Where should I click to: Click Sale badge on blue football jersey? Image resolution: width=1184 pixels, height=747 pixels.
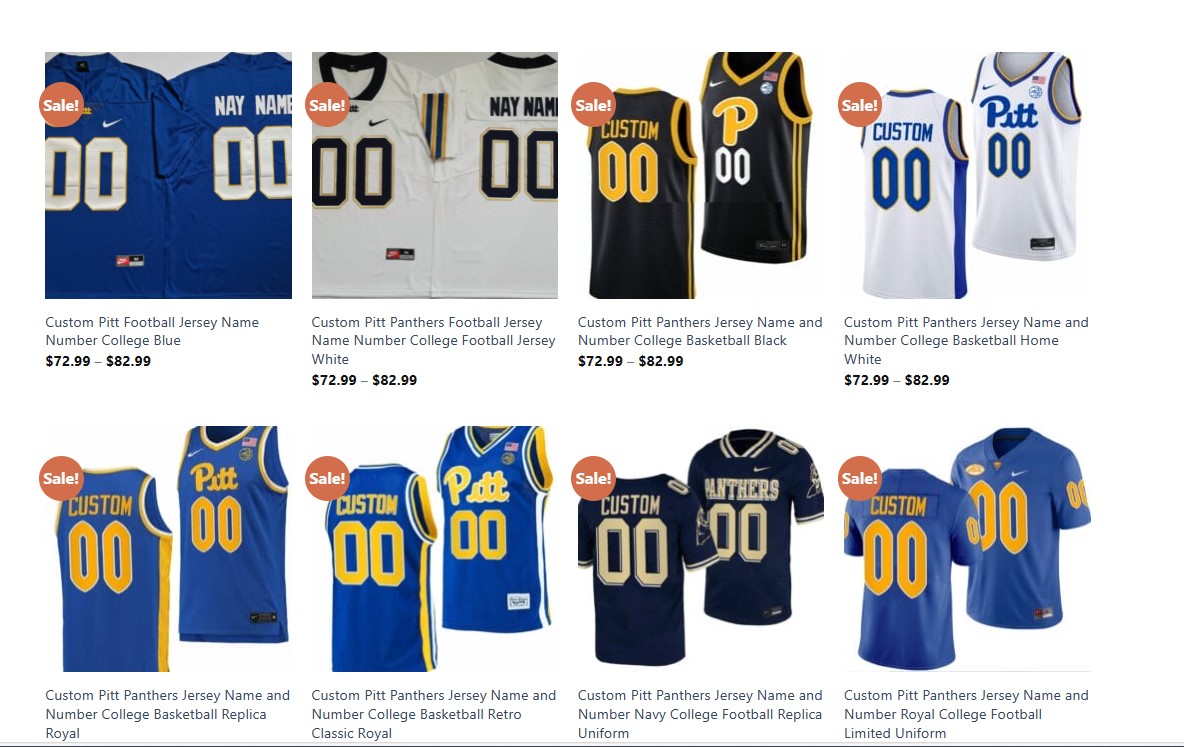pos(61,104)
